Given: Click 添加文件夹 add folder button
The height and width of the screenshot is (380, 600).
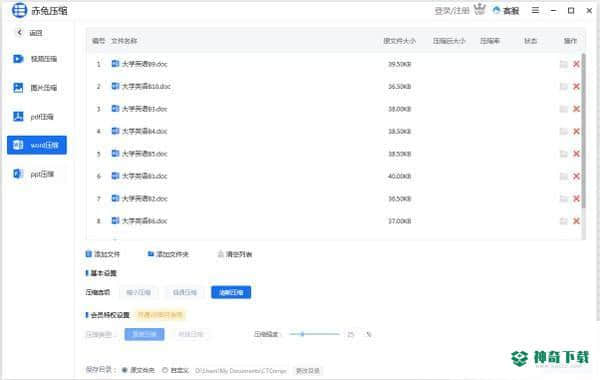Looking at the screenshot, I should (168, 254).
